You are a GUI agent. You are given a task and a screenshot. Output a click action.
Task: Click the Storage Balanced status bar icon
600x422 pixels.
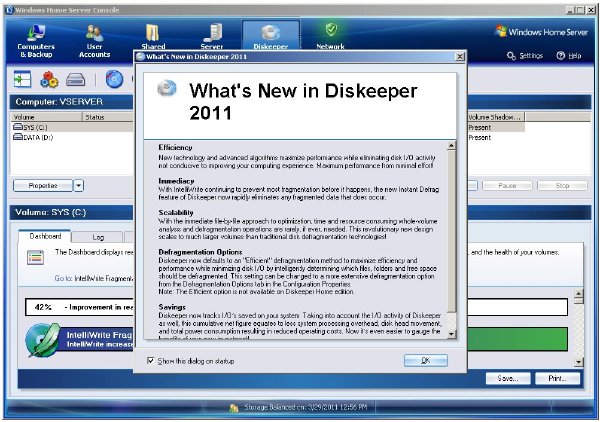[234, 408]
